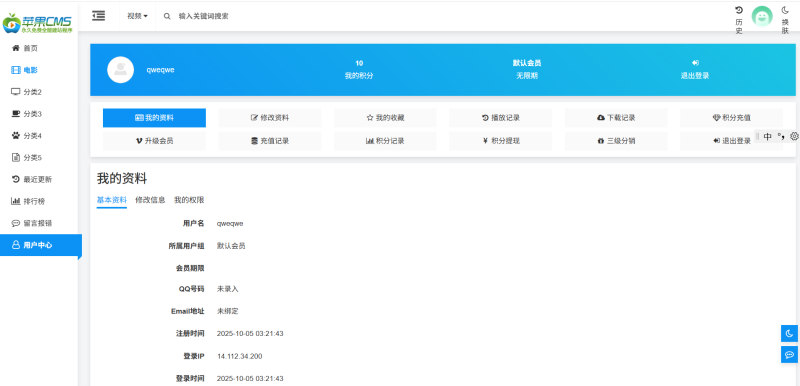800x386 pixels.
Task: Click the 所属用户组 value 默认会员
Action: tap(231, 246)
